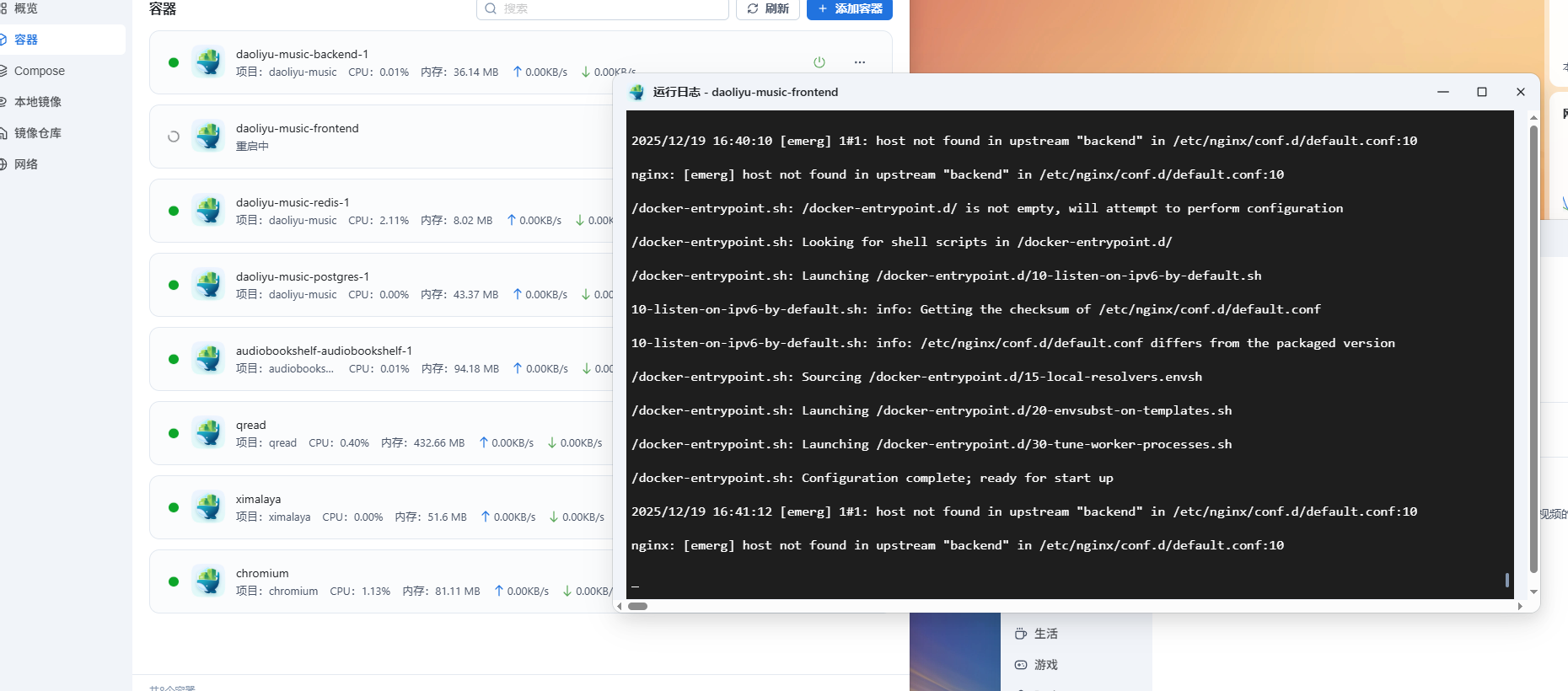The image size is (1568, 691).
Task: Click the daoliyu-music-postgres-1 container icon
Action: click(x=208, y=285)
